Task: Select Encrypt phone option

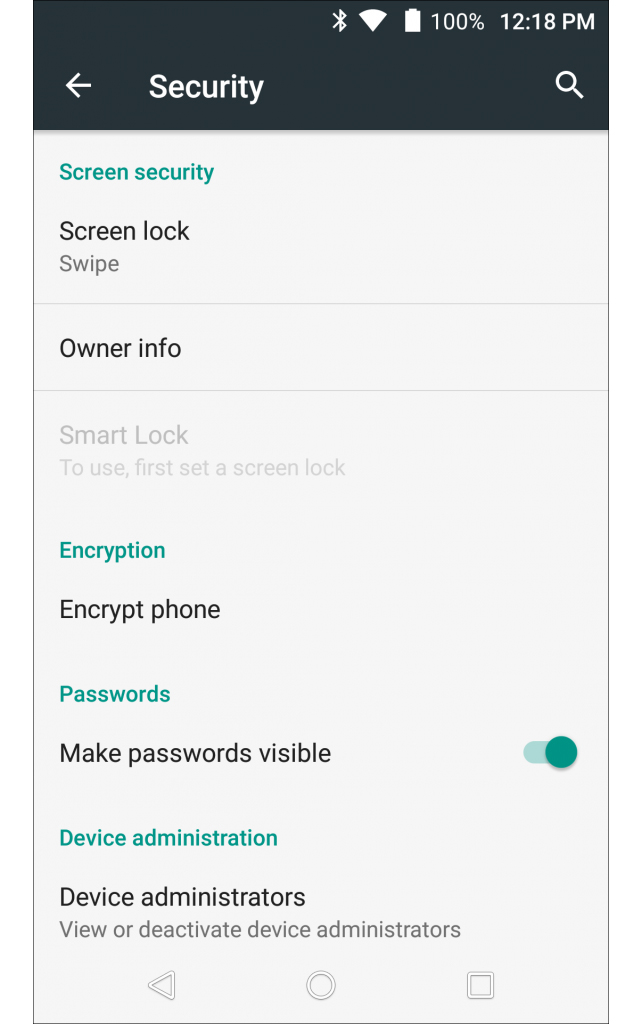Action: [140, 610]
